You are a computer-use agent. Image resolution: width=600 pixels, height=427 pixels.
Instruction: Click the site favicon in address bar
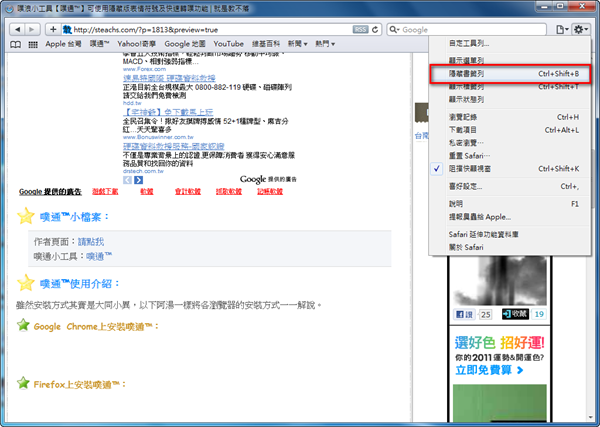click(67, 29)
